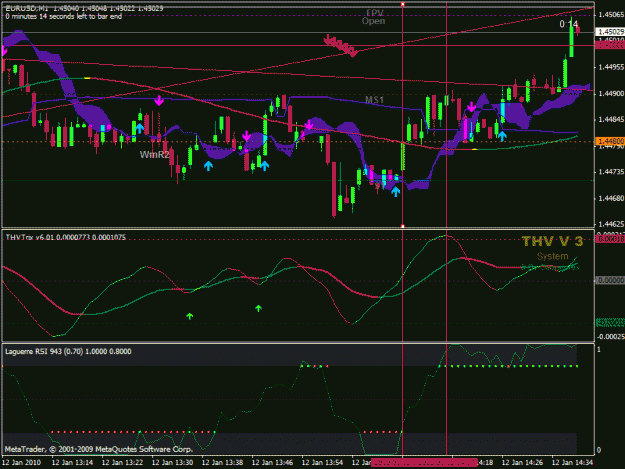Click the 0:14 bar countdown label
The height and width of the screenshot is (469, 625).
click(x=568, y=24)
